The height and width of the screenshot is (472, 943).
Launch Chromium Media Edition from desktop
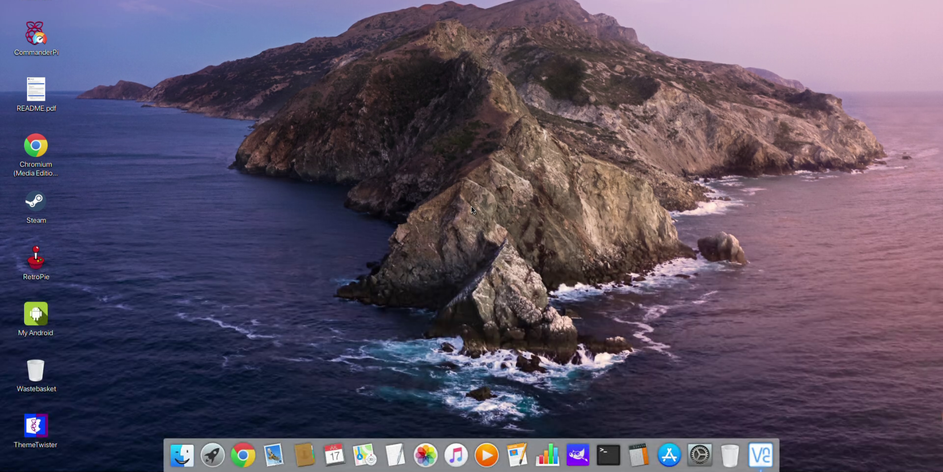click(x=36, y=146)
